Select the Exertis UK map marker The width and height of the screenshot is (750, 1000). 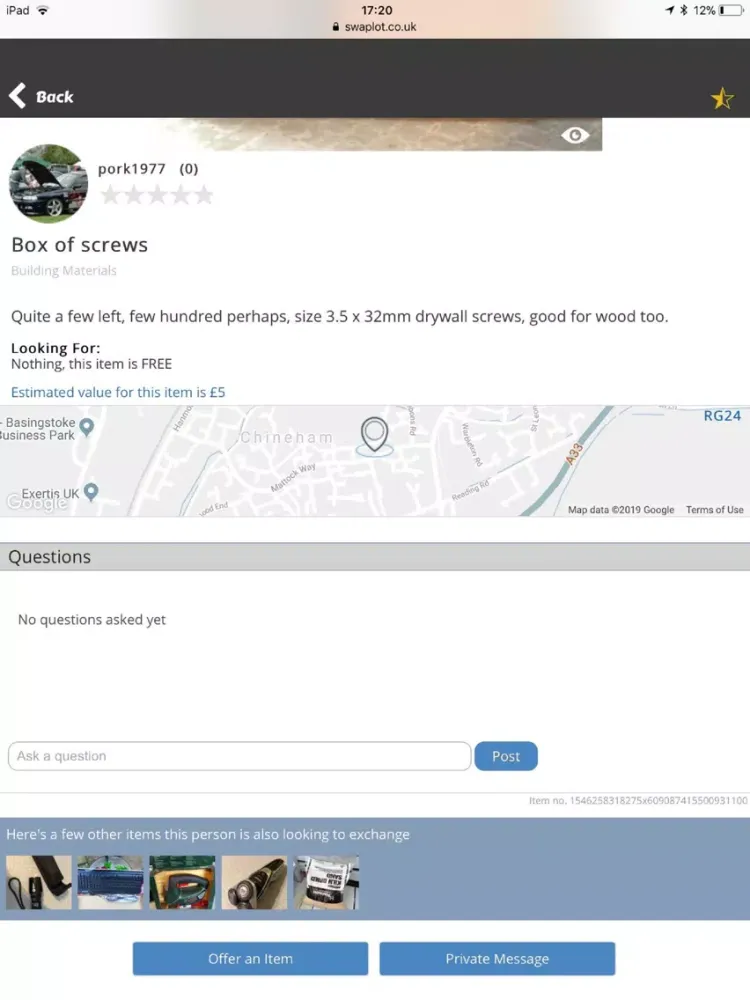91,492
